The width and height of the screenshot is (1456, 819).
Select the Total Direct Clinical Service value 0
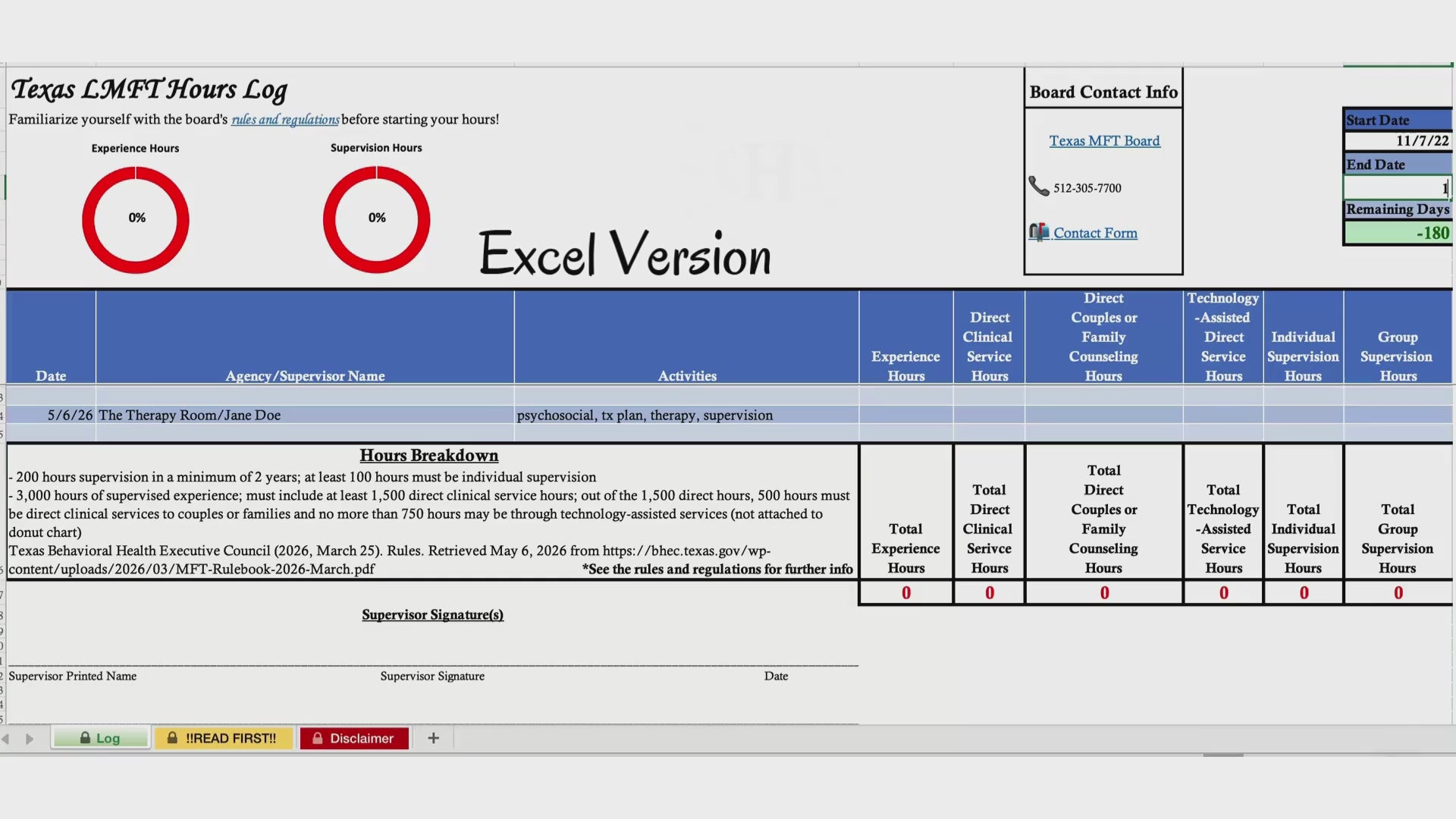tap(989, 593)
